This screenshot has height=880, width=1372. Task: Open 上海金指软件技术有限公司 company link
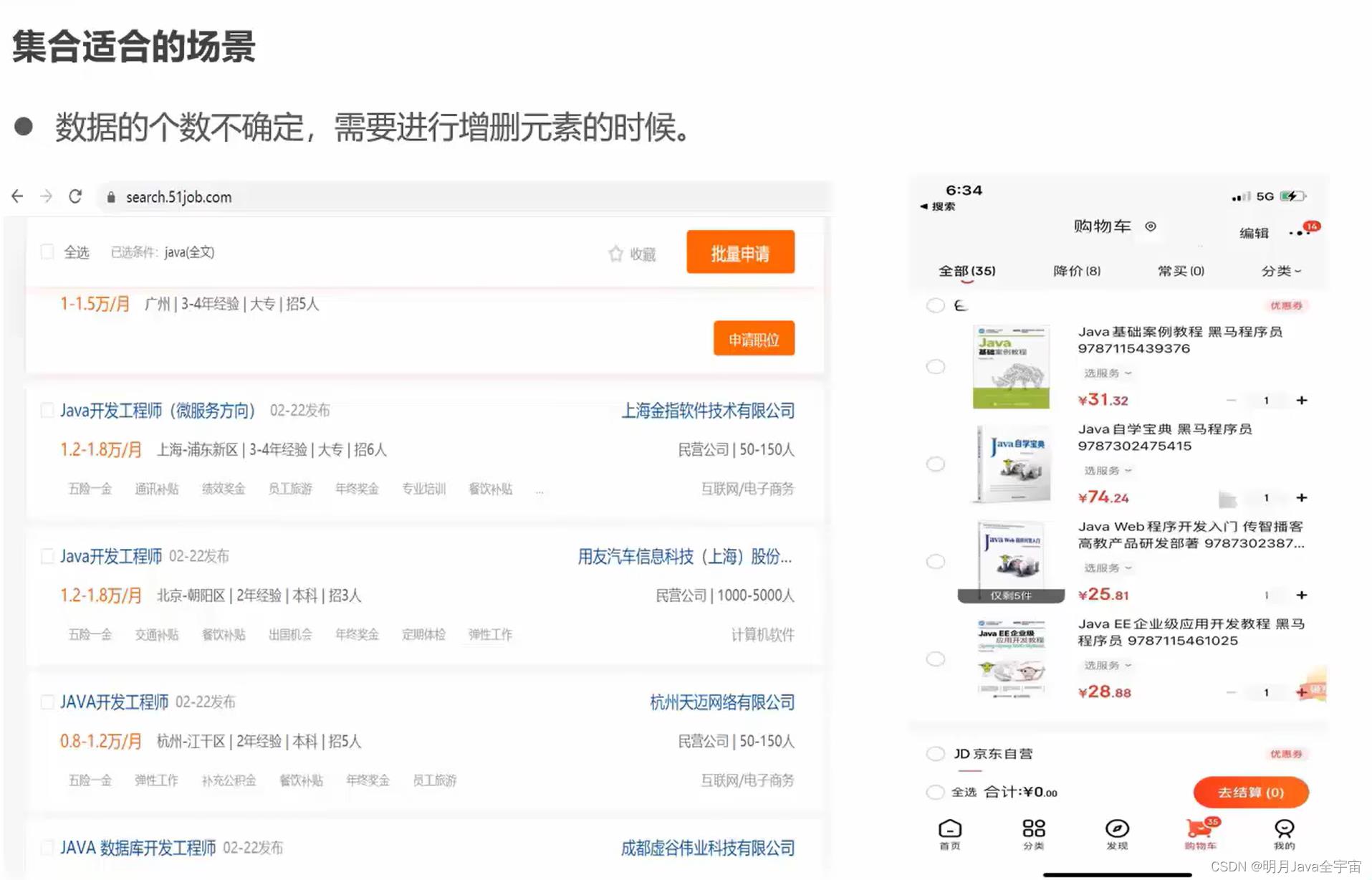click(708, 411)
